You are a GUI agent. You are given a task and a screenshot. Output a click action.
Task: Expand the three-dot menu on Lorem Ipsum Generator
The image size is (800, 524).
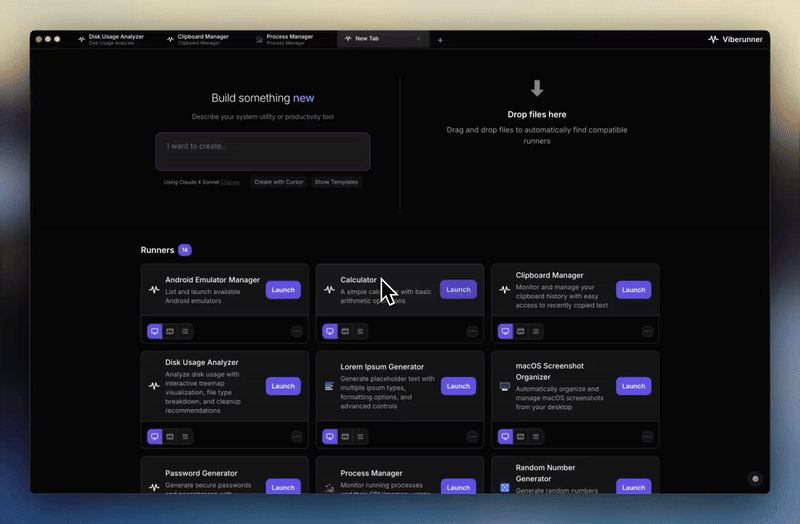[472, 437]
